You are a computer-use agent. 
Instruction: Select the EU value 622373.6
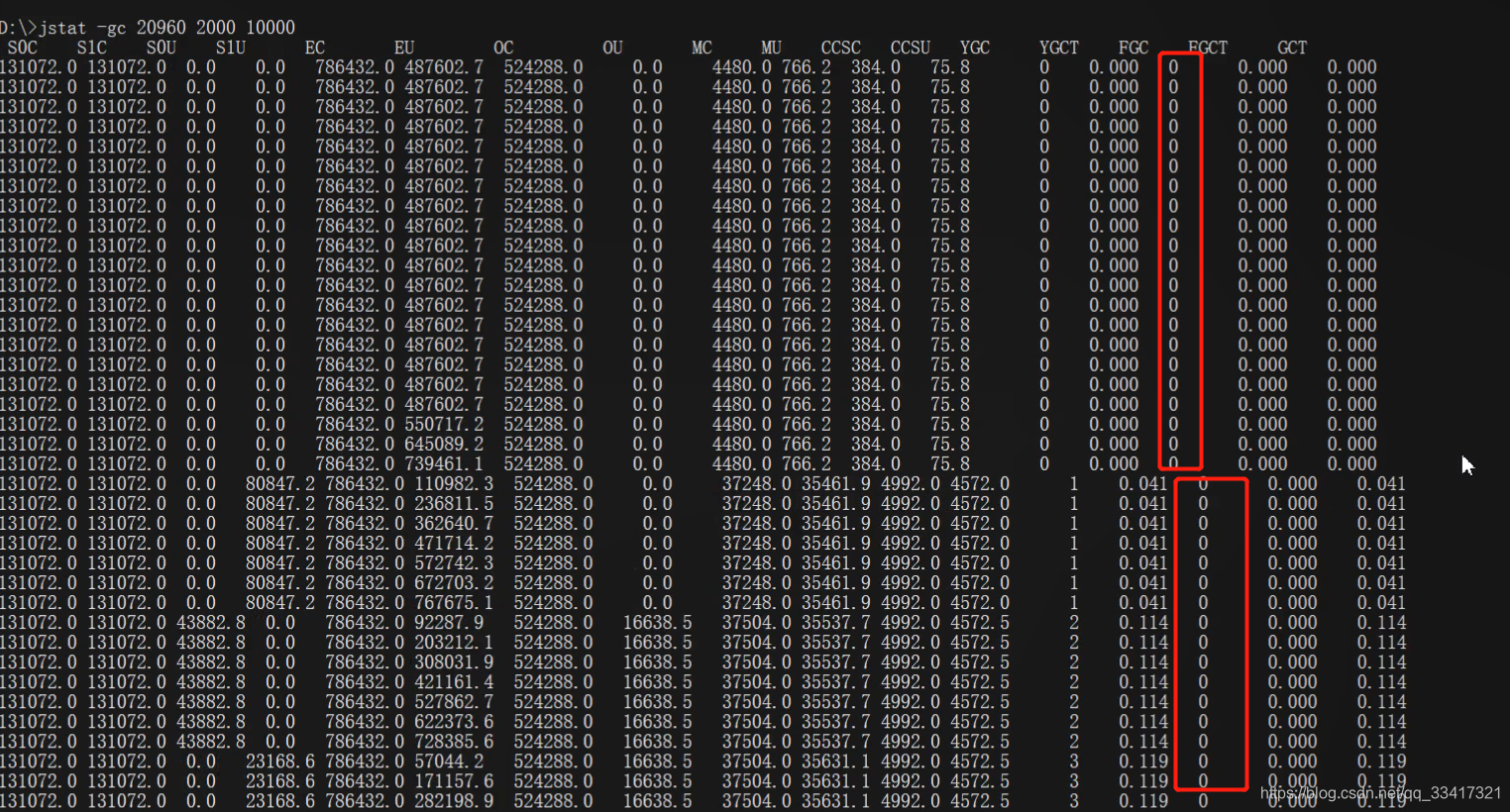click(x=454, y=721)
